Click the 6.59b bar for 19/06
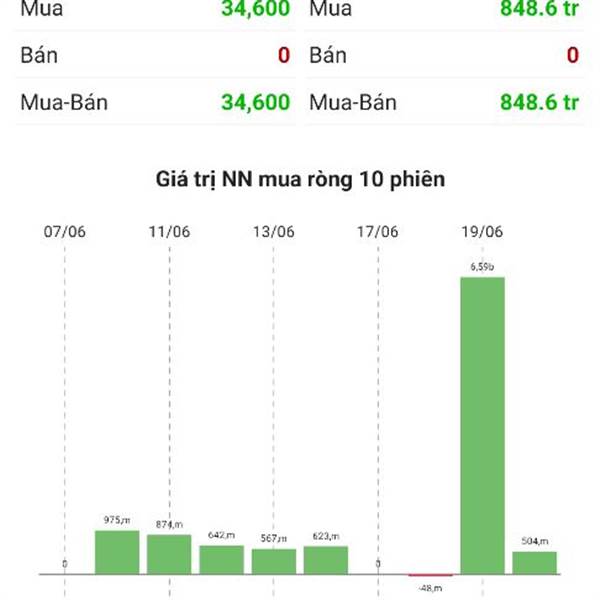The image size is (600, 600). (x=482, y=426)
